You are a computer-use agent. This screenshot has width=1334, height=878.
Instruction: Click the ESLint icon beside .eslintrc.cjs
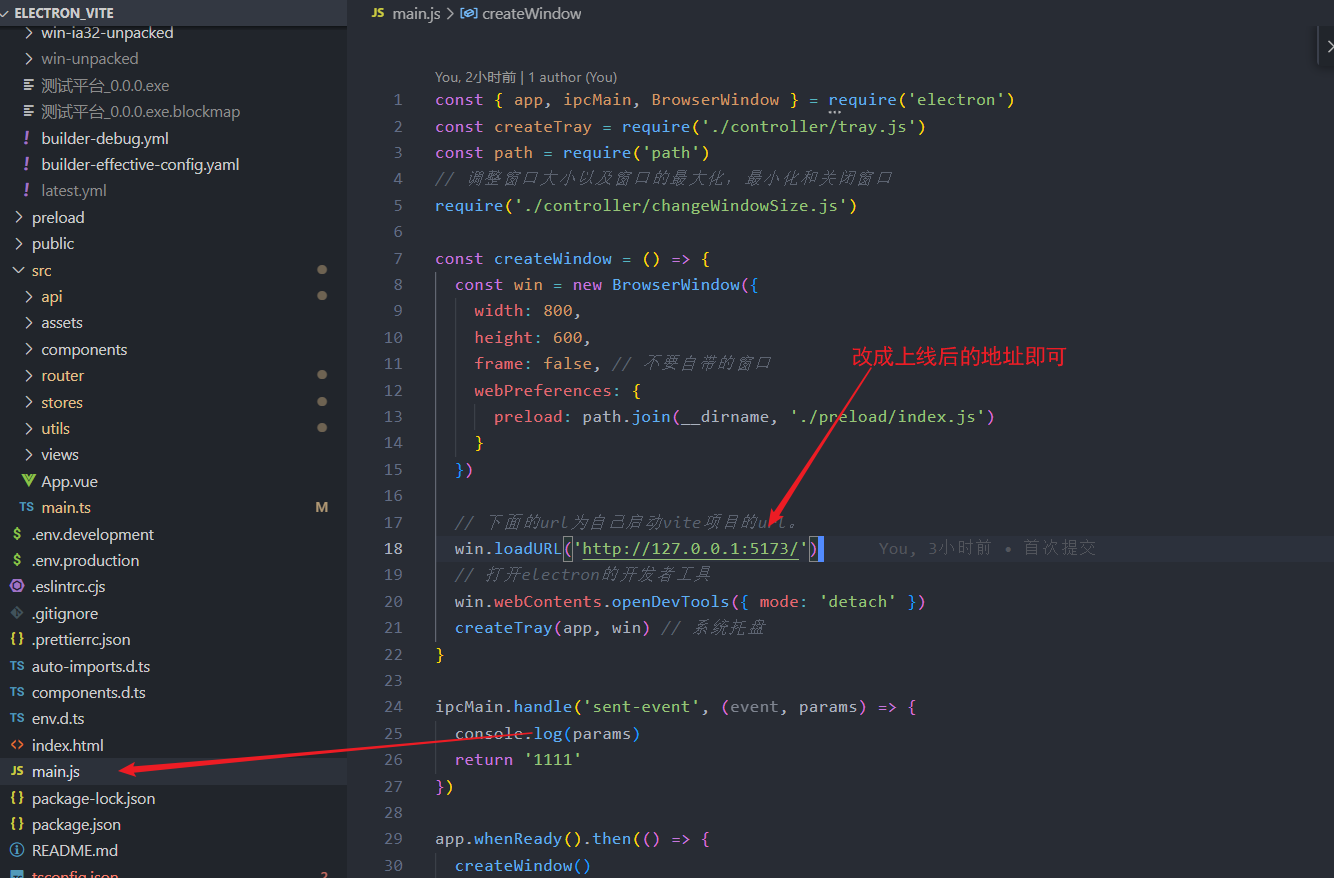[17, 587]
